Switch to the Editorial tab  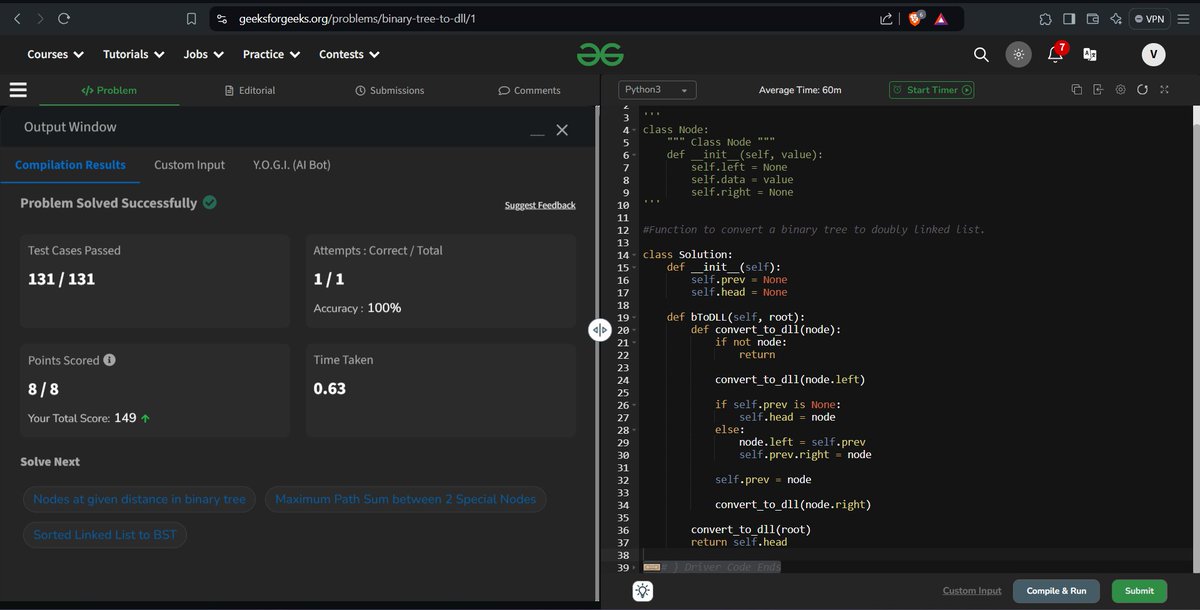pyautogui.click(x=250, y=90)
